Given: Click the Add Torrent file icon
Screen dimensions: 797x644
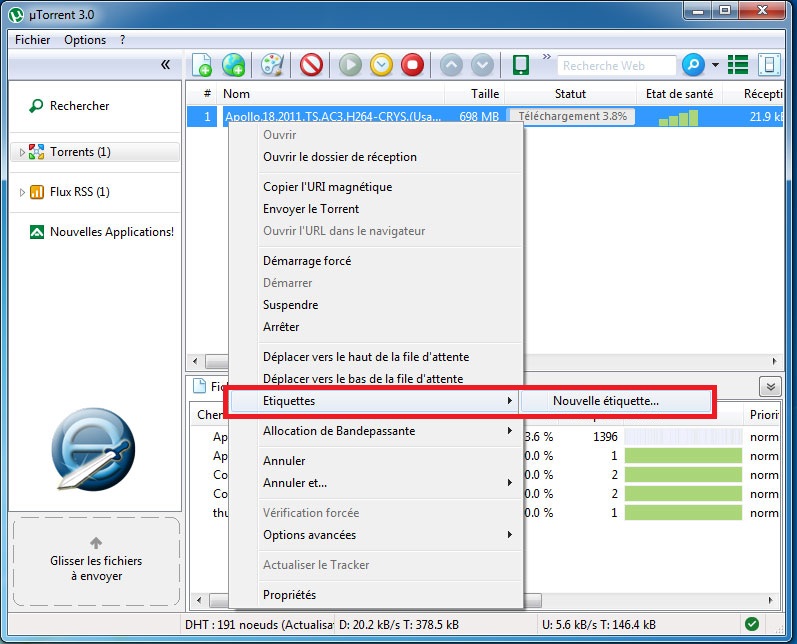Looking at the screenshot, I should pos(202,65).
